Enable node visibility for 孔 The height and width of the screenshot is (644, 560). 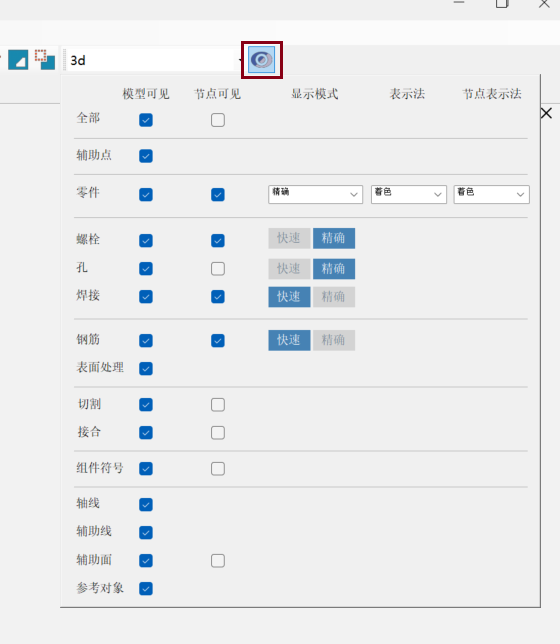pyautogui.click(x=218, y=269)
